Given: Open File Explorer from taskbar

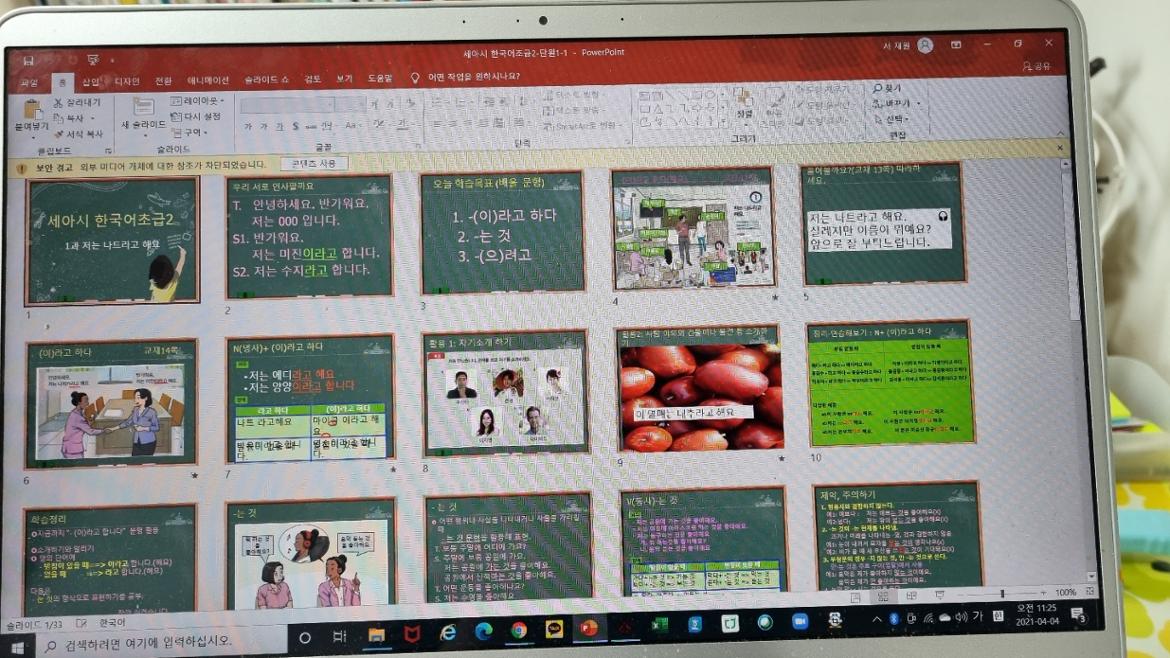Looking at the screenshot, I should pos(376,635).
